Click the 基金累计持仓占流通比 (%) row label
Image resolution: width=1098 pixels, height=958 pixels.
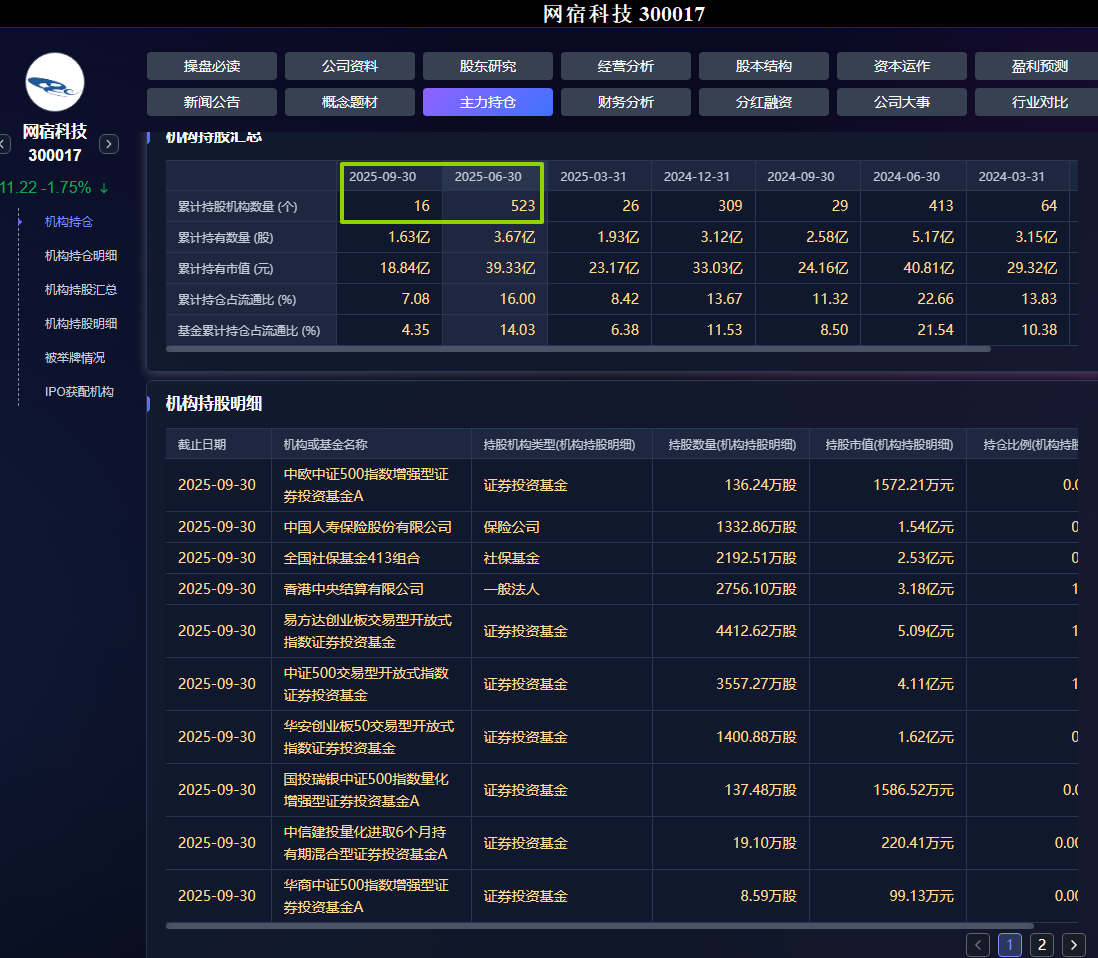pyautogui.click(x=249, y=331)
